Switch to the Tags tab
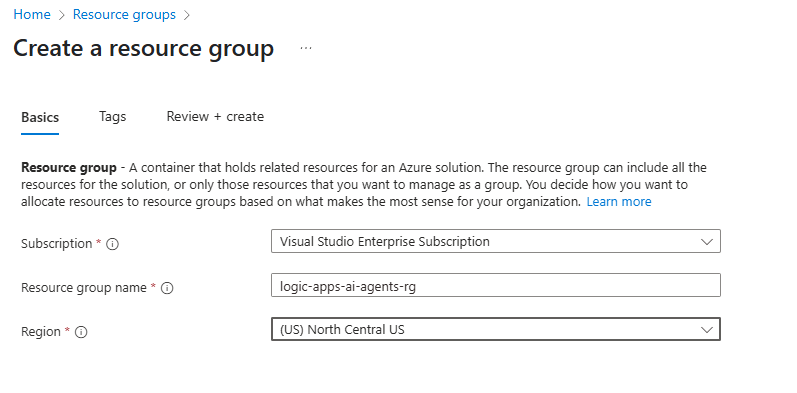The width and height of the screenshot is (797, 393). coord(112,116)
